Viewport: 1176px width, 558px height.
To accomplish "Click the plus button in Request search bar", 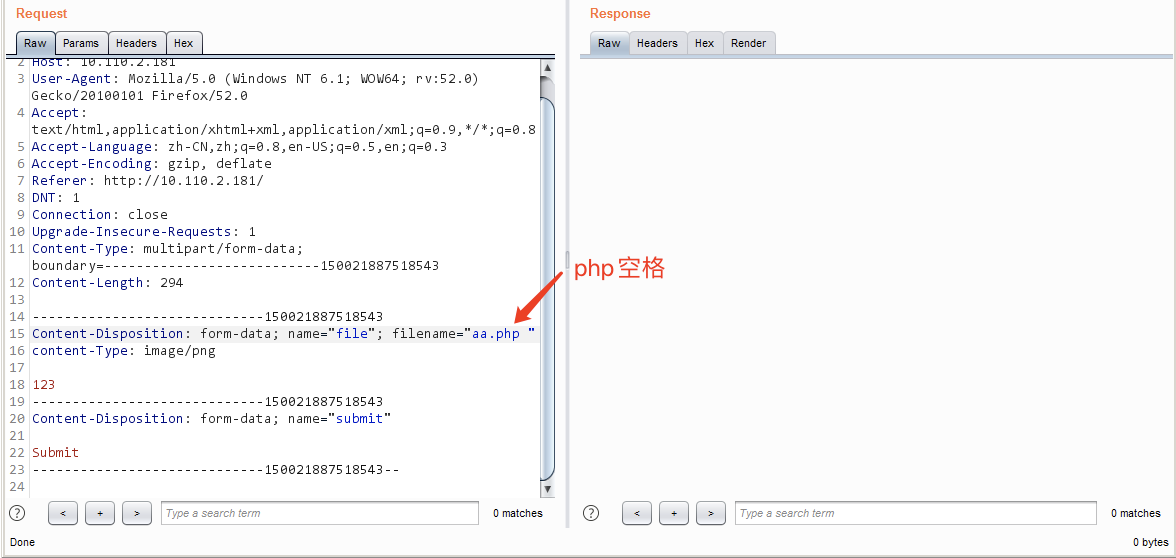I will coord(100,513).
